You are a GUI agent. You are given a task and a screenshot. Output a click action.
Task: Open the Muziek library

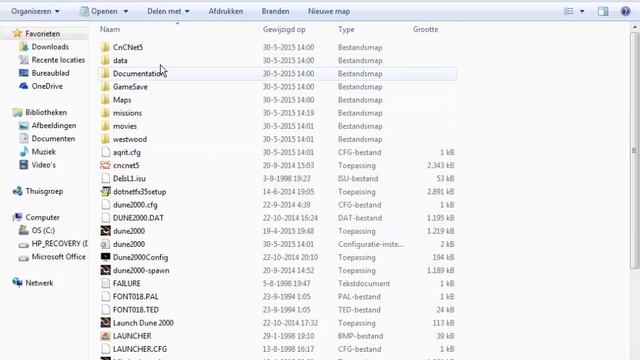[44, 151]
